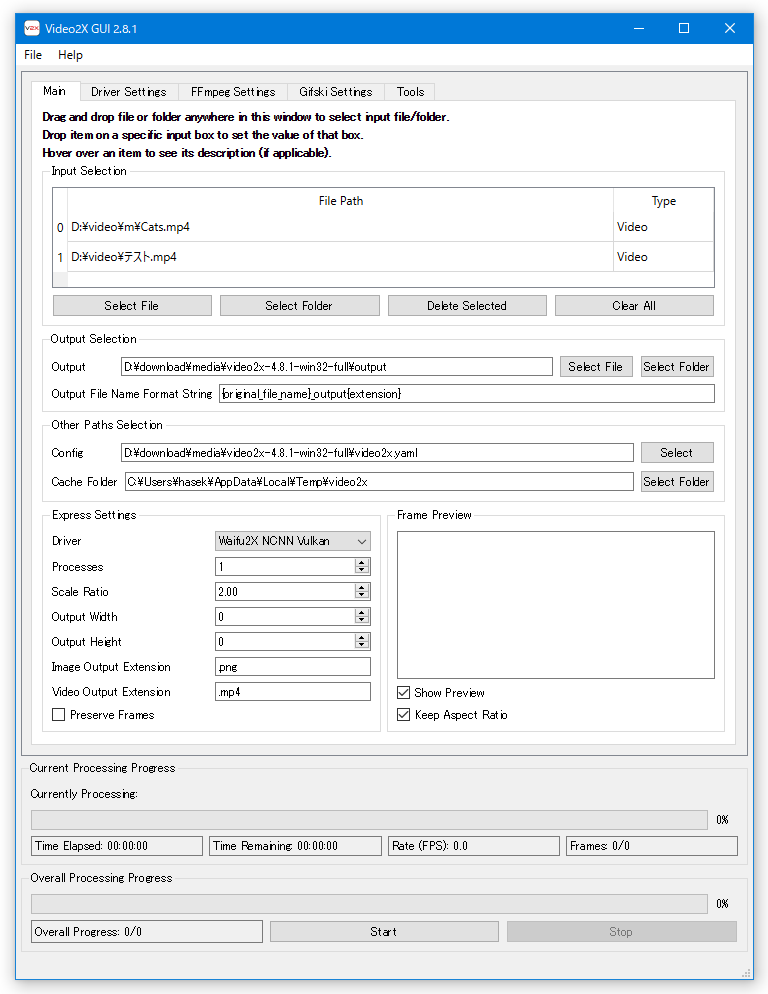Click the Time Remaining field
The height and width of the screenshot is (994, 768).
tap(295, 846)
